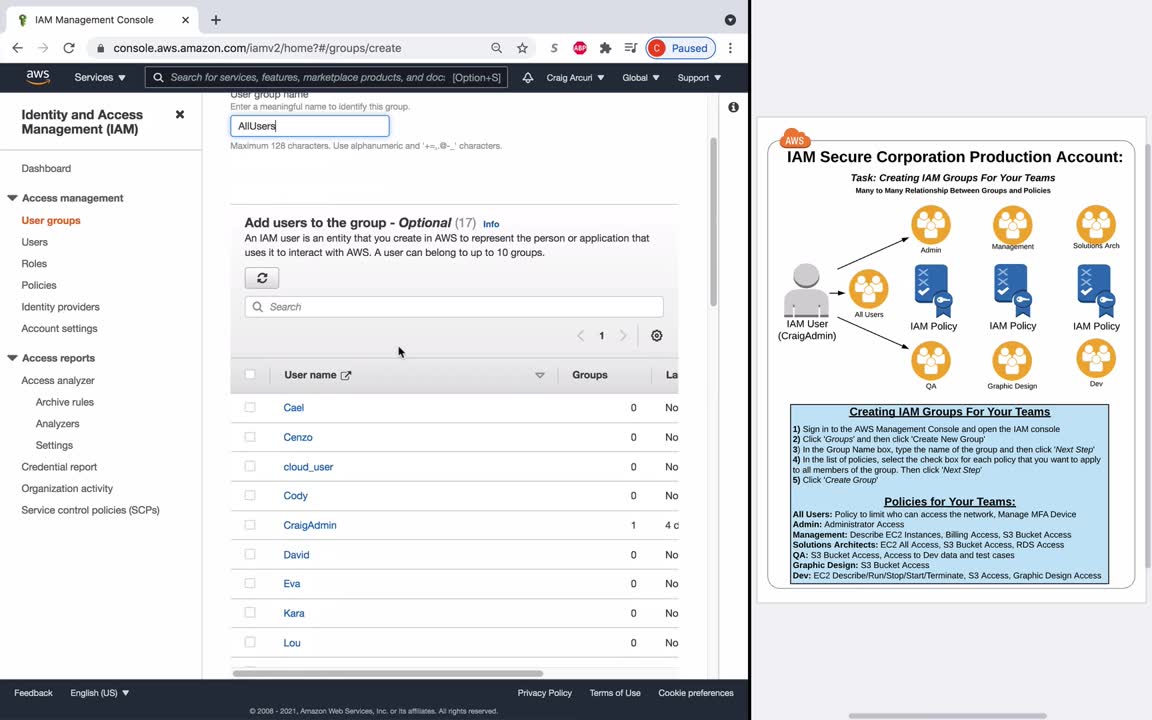Click the users Search field
Image resolution: width=1152 pixels, height=720 pixels.
pyautogui.click(x=454, y=307)
